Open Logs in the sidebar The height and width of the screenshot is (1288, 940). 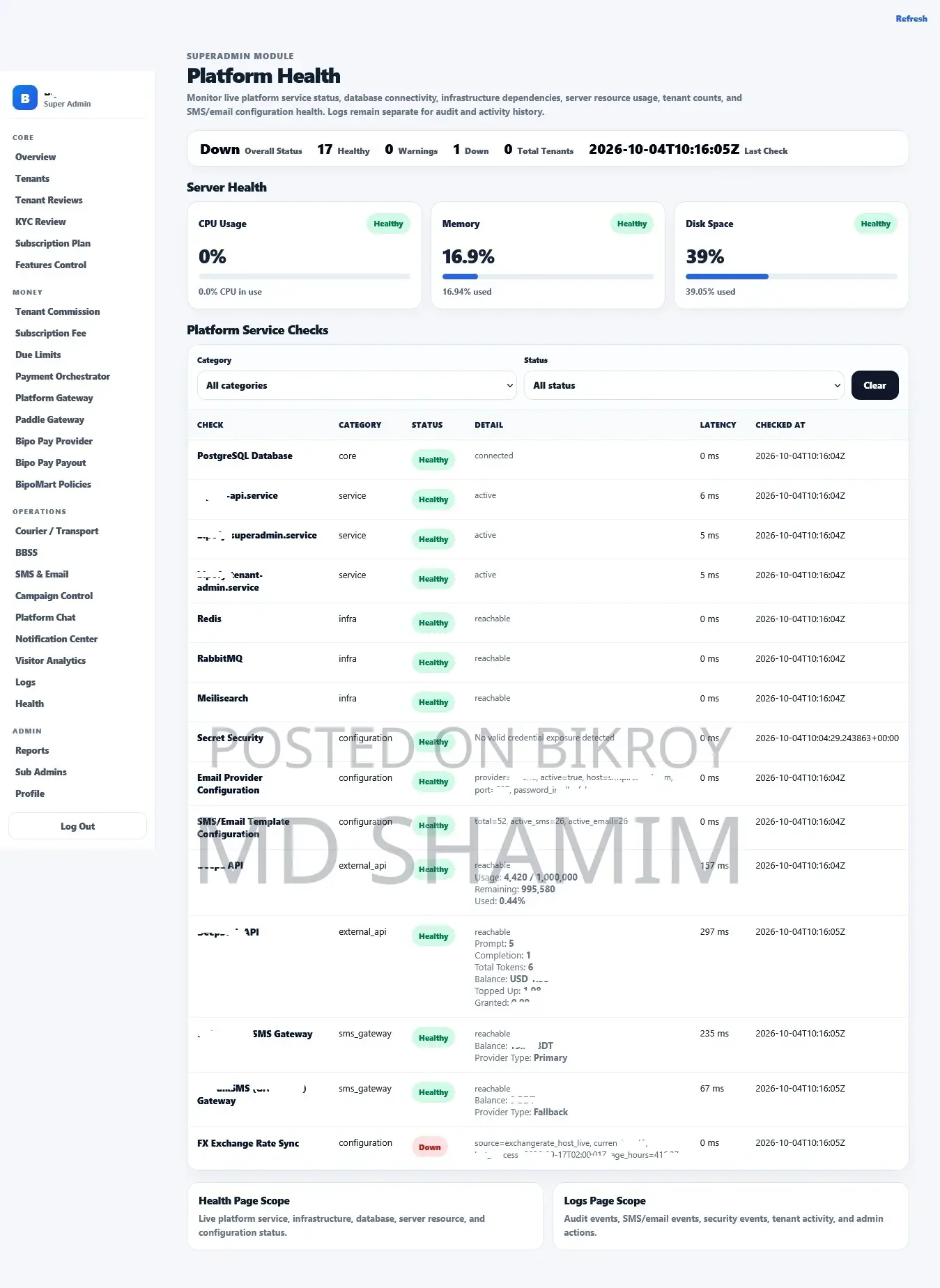25,683
